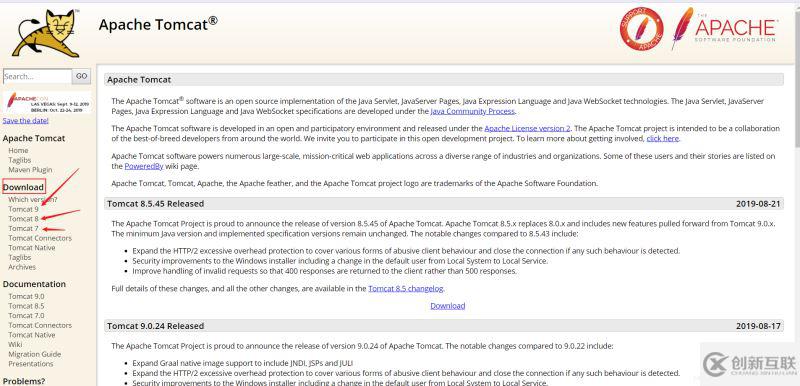This screenshot has width=800, height=386.
Task: Open the PoweredBy wiki link
Action: 144,166
